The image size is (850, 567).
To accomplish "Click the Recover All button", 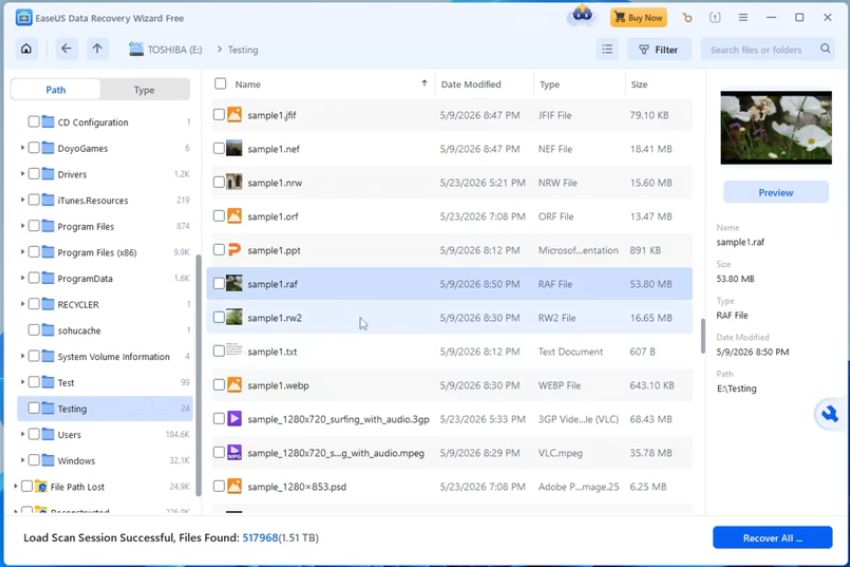I will click(772, 538).
